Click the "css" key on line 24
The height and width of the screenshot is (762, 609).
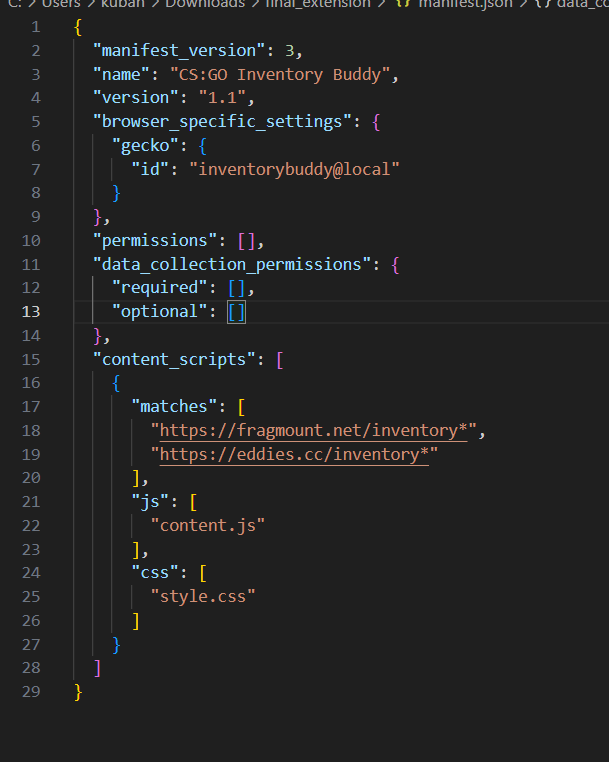(x=155, y=573)
